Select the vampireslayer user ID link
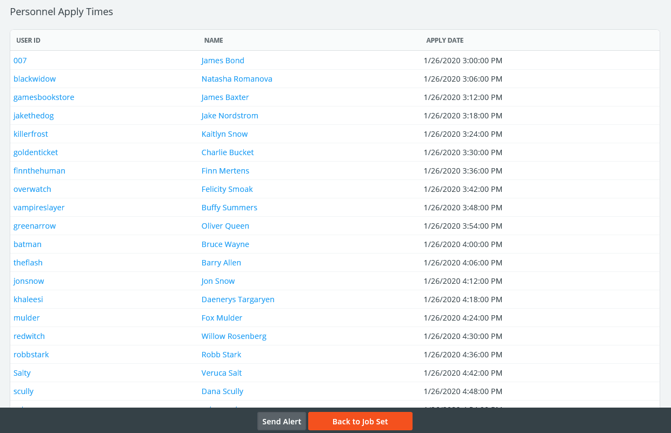The height and width of the screenshot is (433, 671). point(38,208)
